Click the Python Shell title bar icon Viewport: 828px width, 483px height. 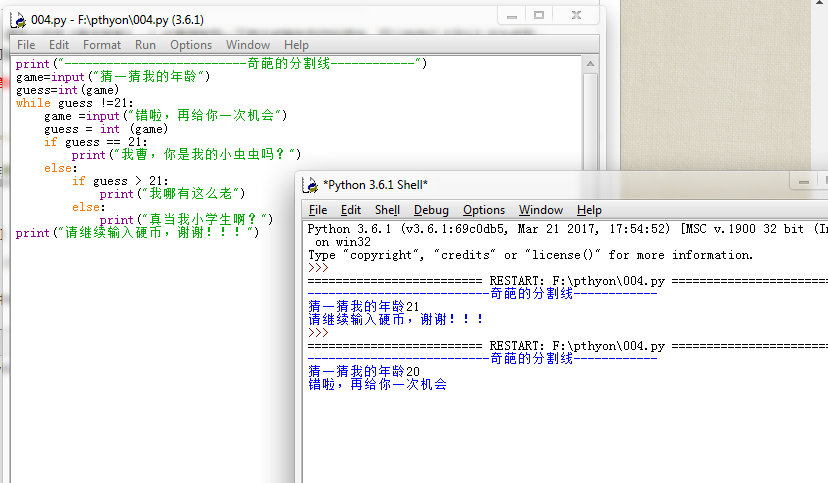click(310, 185)
